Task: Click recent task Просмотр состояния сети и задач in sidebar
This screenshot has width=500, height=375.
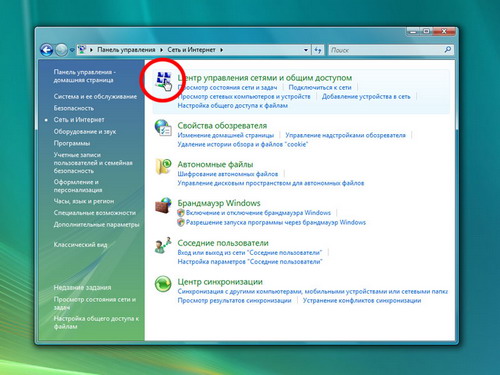Action: pyautogui.click(x=95, y=303)
